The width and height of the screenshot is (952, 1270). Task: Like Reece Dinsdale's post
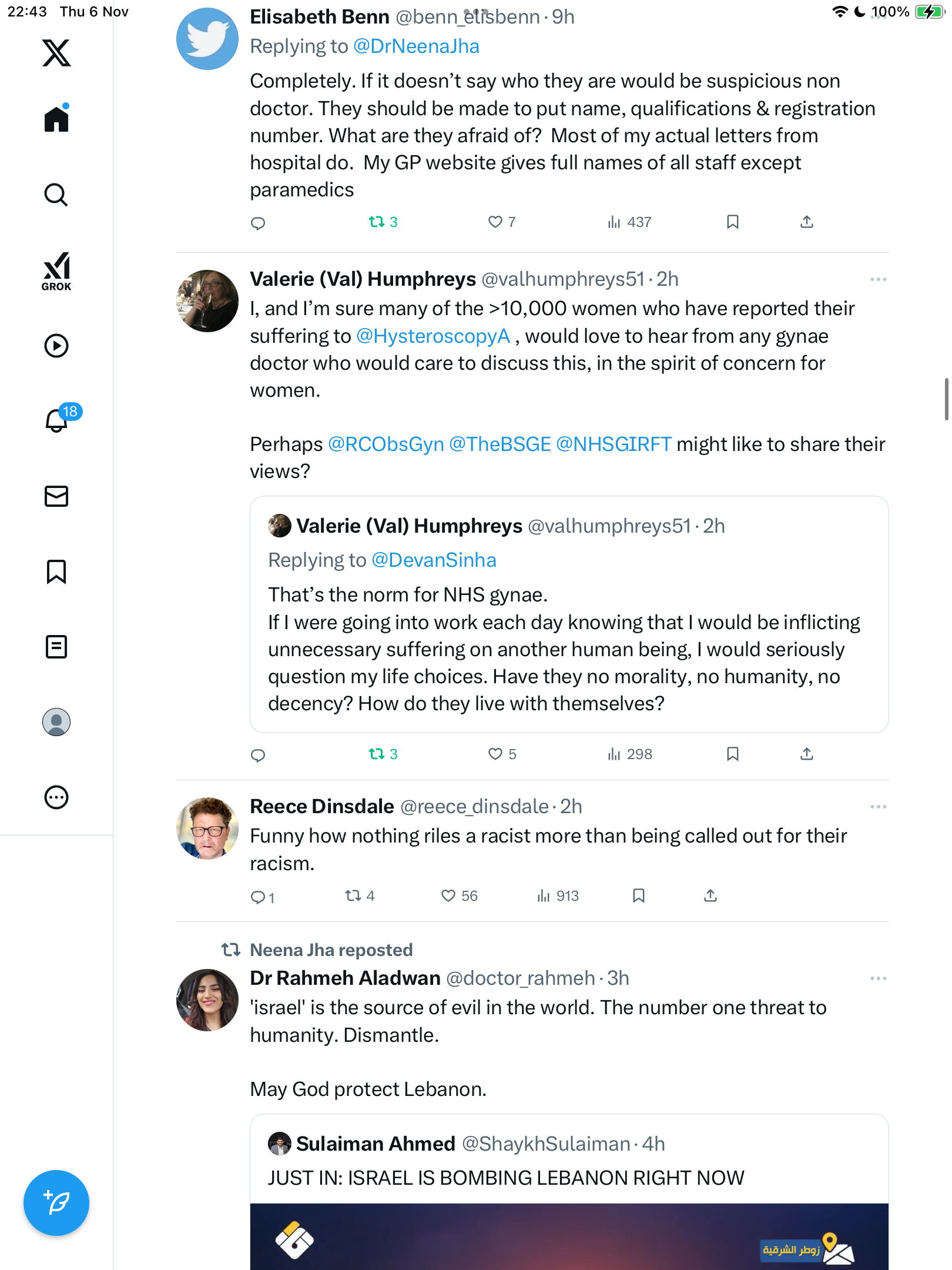coord(448,895)
